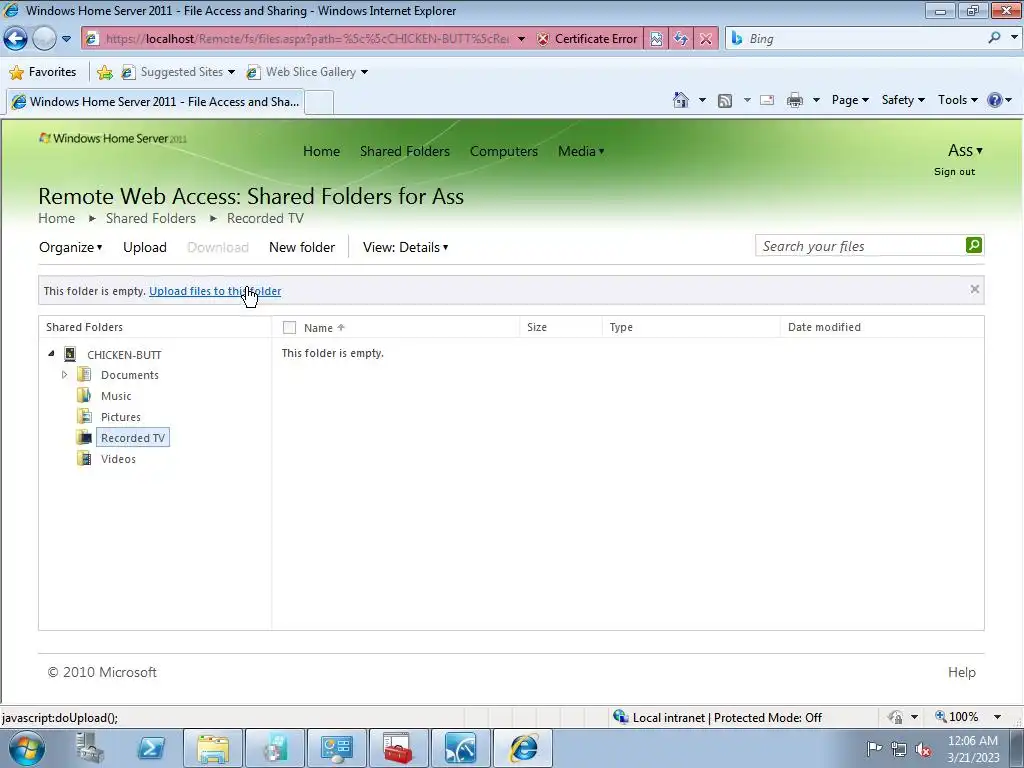Select the Recorded TV folder in tree
1024x768 pixels.
point(133,438)
